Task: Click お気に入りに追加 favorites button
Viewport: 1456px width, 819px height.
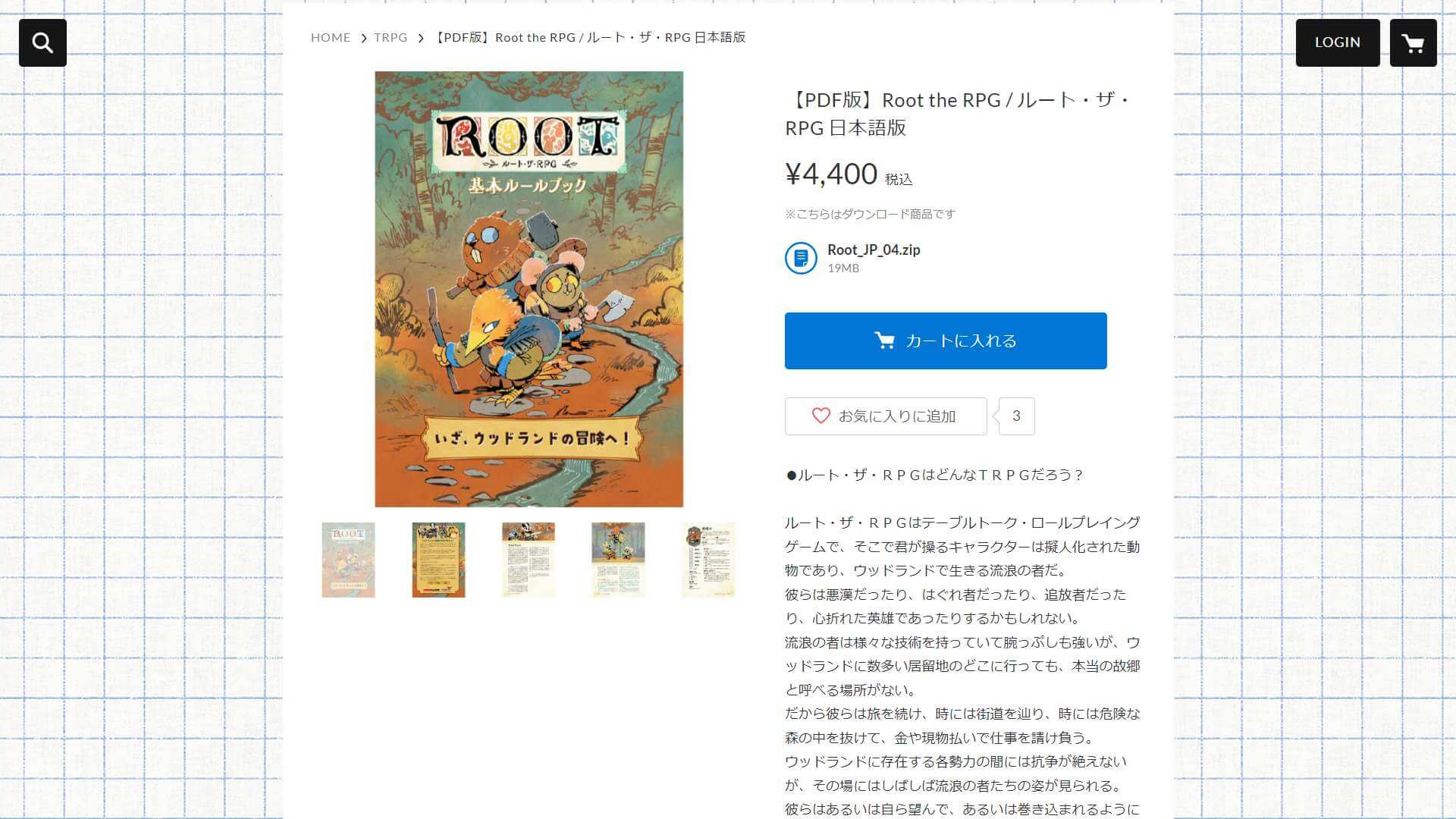Action: (886, 416)
